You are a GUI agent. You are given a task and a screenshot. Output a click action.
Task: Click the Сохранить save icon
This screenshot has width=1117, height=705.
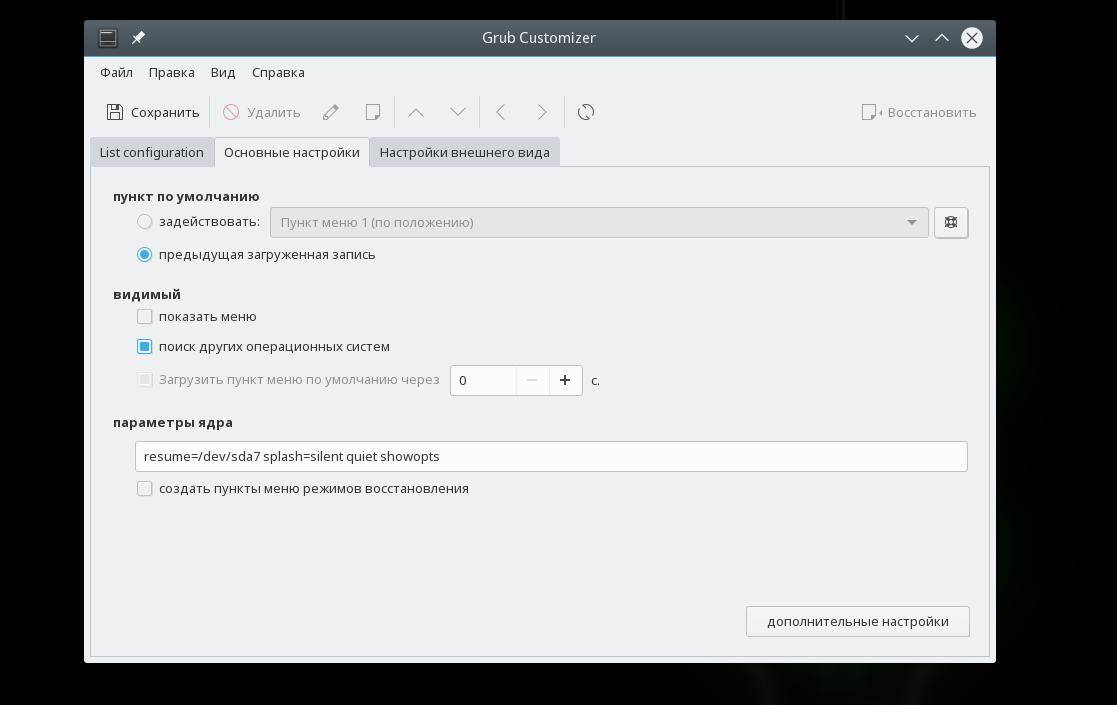[x=115, y=112]
